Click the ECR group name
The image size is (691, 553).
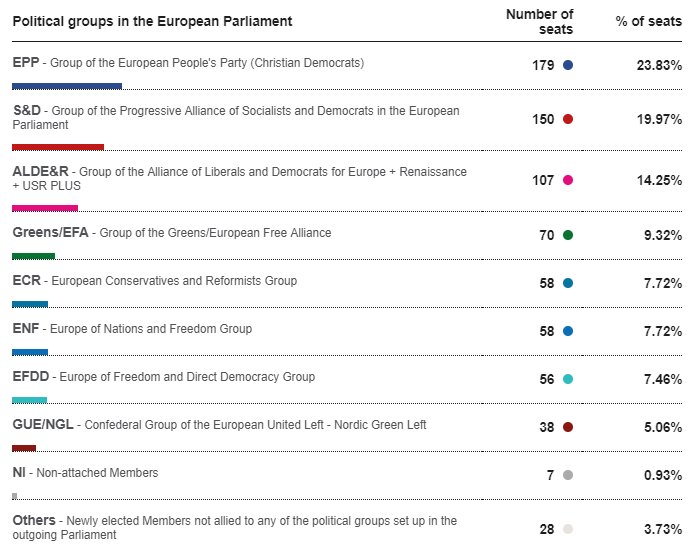pos(26,280)
